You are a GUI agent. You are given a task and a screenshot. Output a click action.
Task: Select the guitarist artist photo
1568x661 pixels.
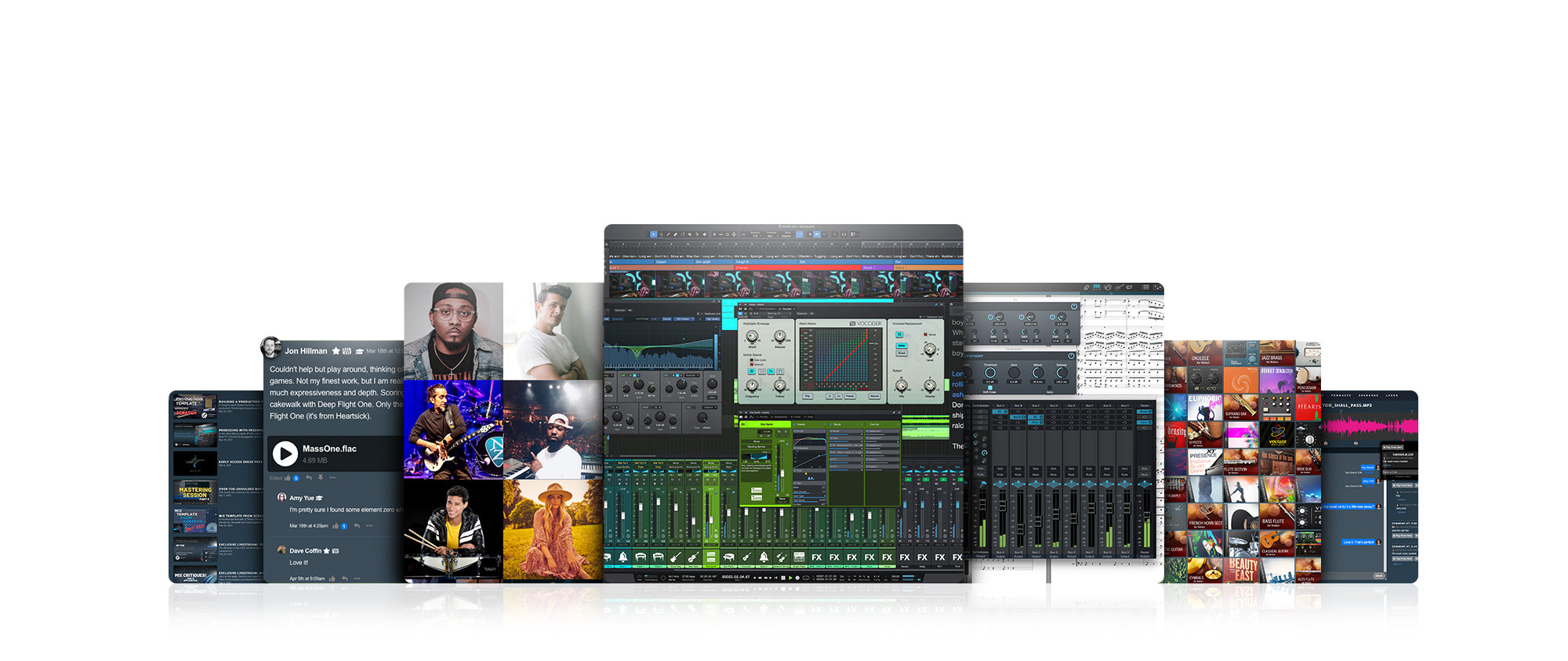click(453, 430)
